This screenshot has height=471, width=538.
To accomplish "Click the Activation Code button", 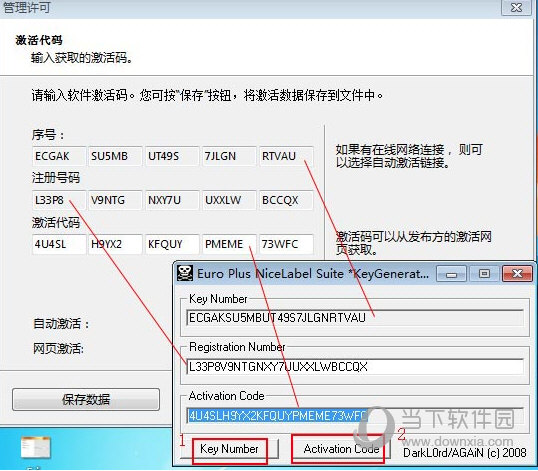I will coord(341,449).
